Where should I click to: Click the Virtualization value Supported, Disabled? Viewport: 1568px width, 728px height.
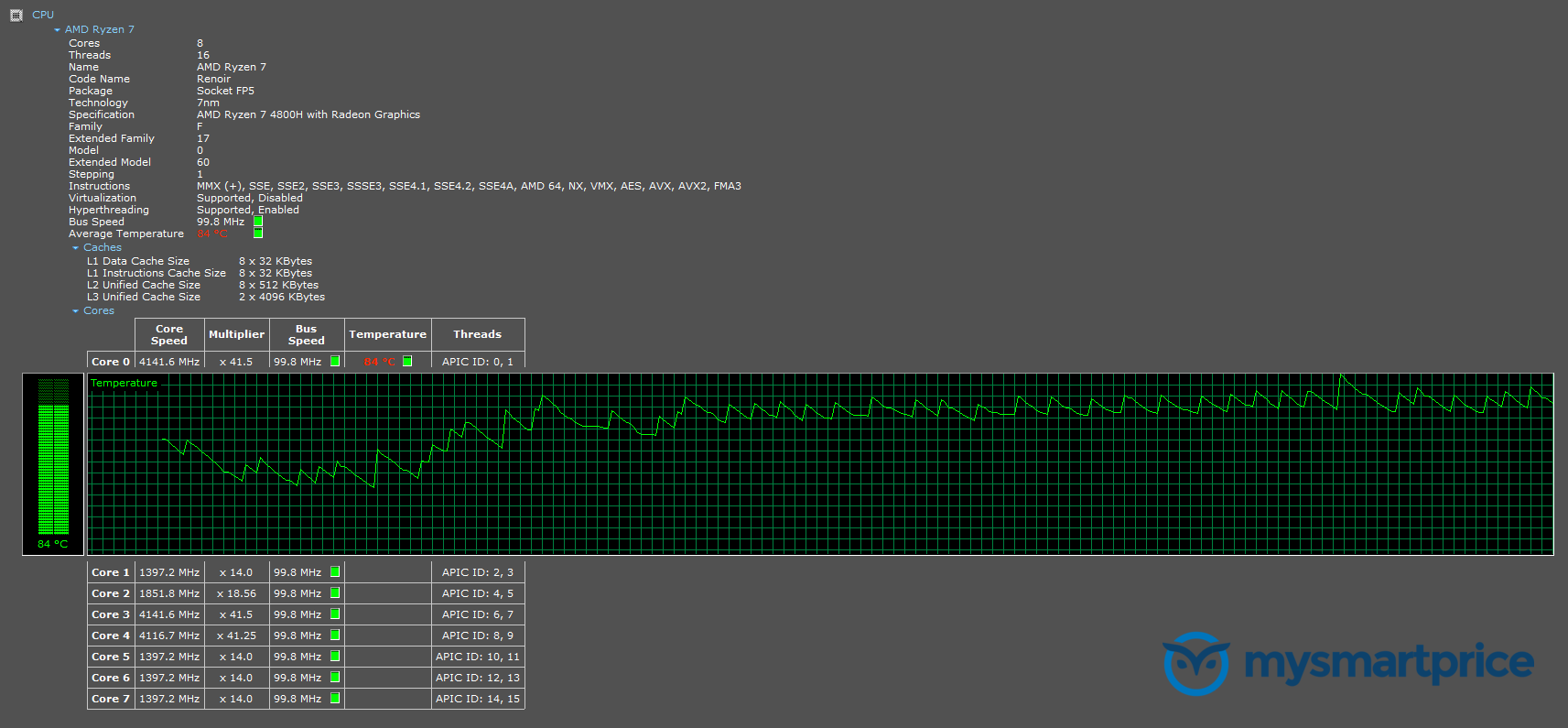pyautogui.click(x=250, y=198)
